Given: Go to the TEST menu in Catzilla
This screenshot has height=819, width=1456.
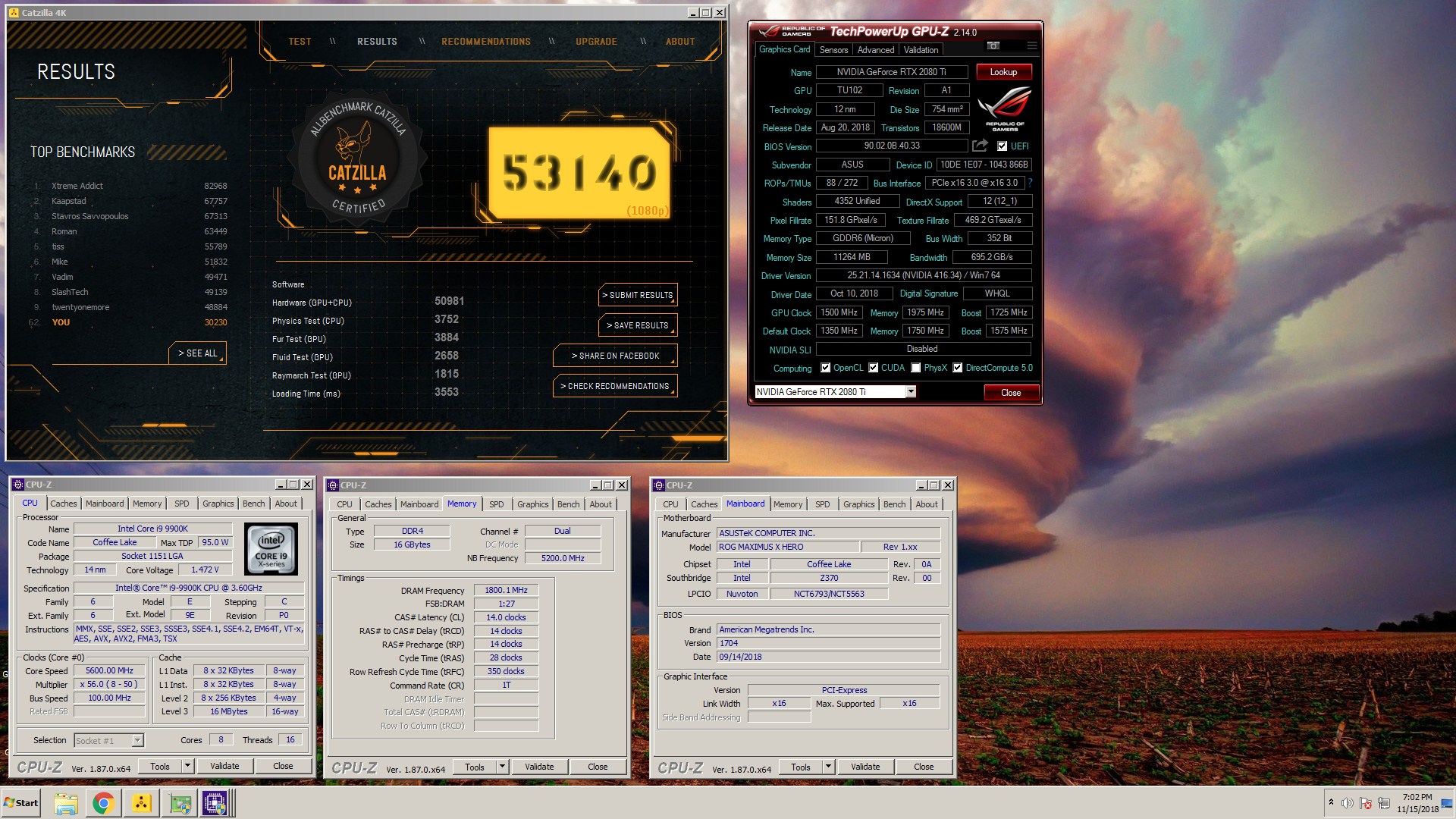Looking at the screenshot, I should coord(300,42).
